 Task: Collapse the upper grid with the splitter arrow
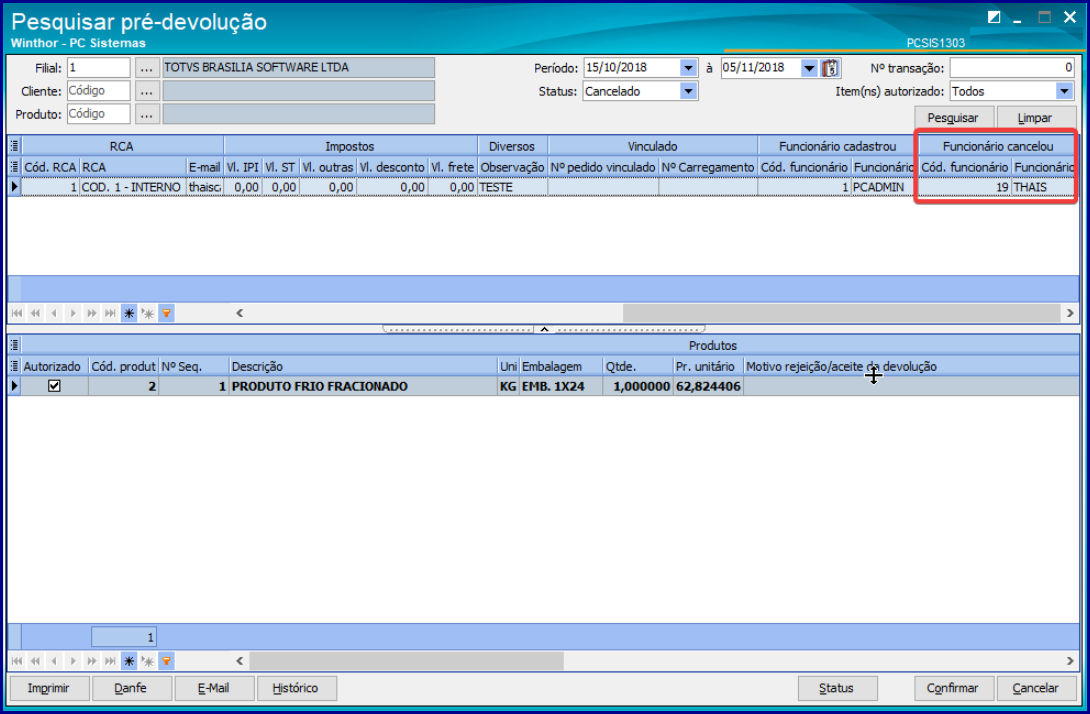coord(544,329)
